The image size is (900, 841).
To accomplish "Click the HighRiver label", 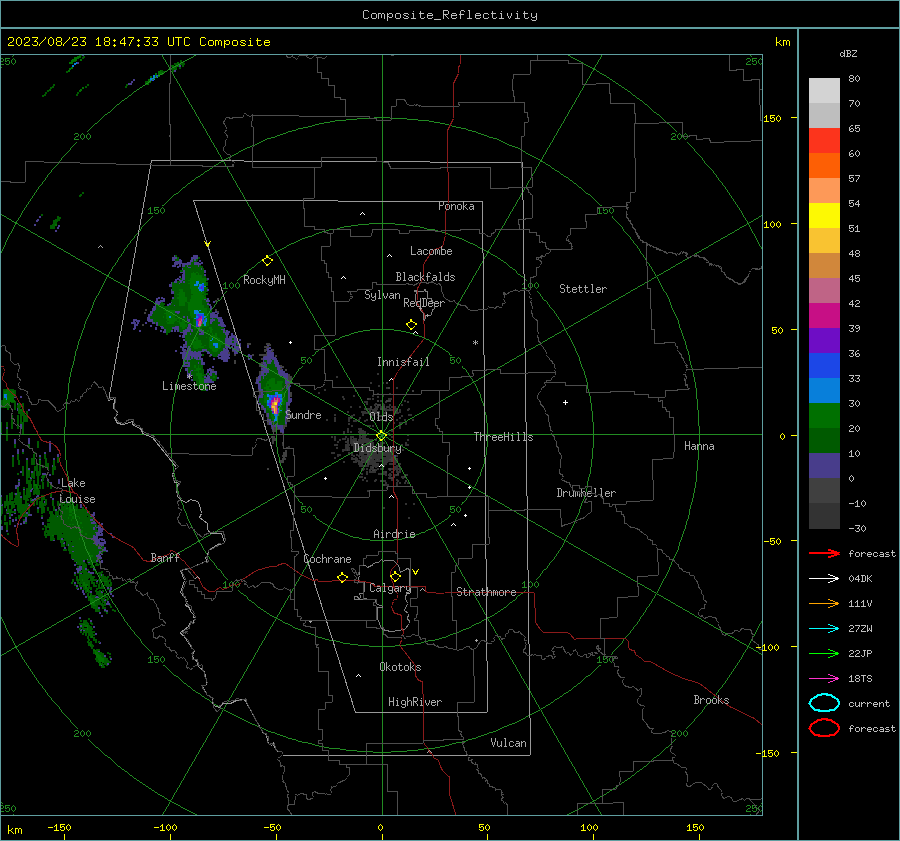I will [x=414, y=702].
